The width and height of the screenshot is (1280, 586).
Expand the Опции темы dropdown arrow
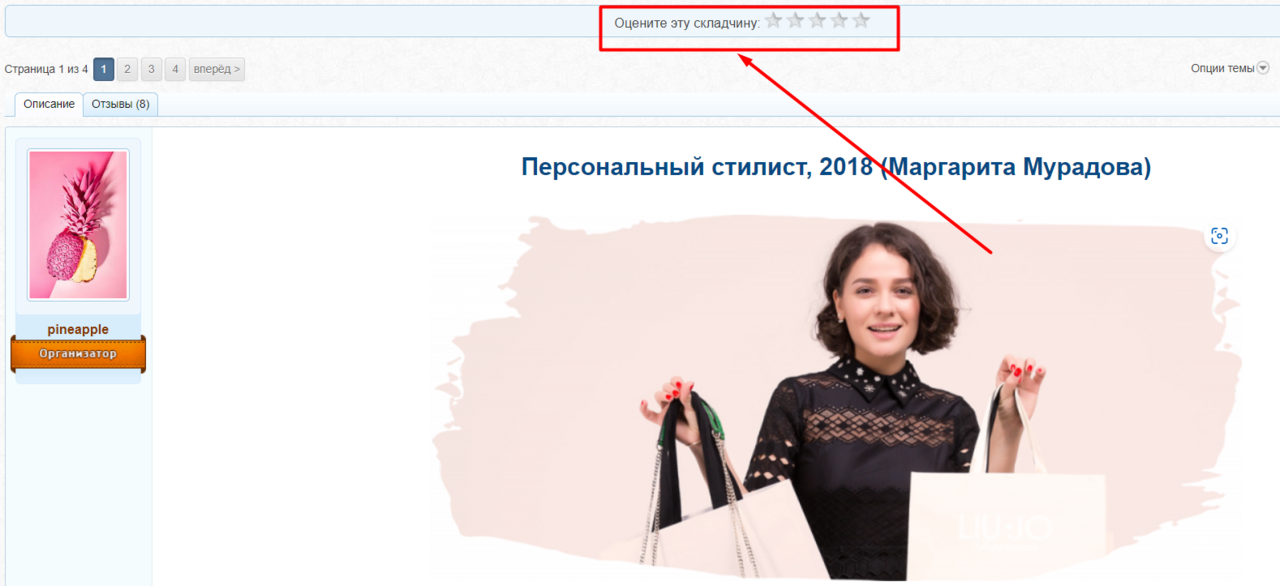coord(1263,68)
